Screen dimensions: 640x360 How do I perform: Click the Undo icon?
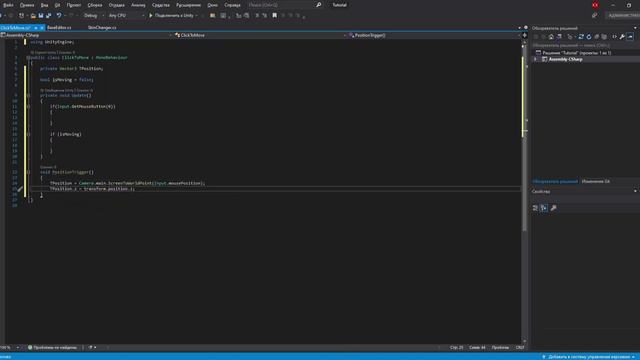(x=59, y=16)
